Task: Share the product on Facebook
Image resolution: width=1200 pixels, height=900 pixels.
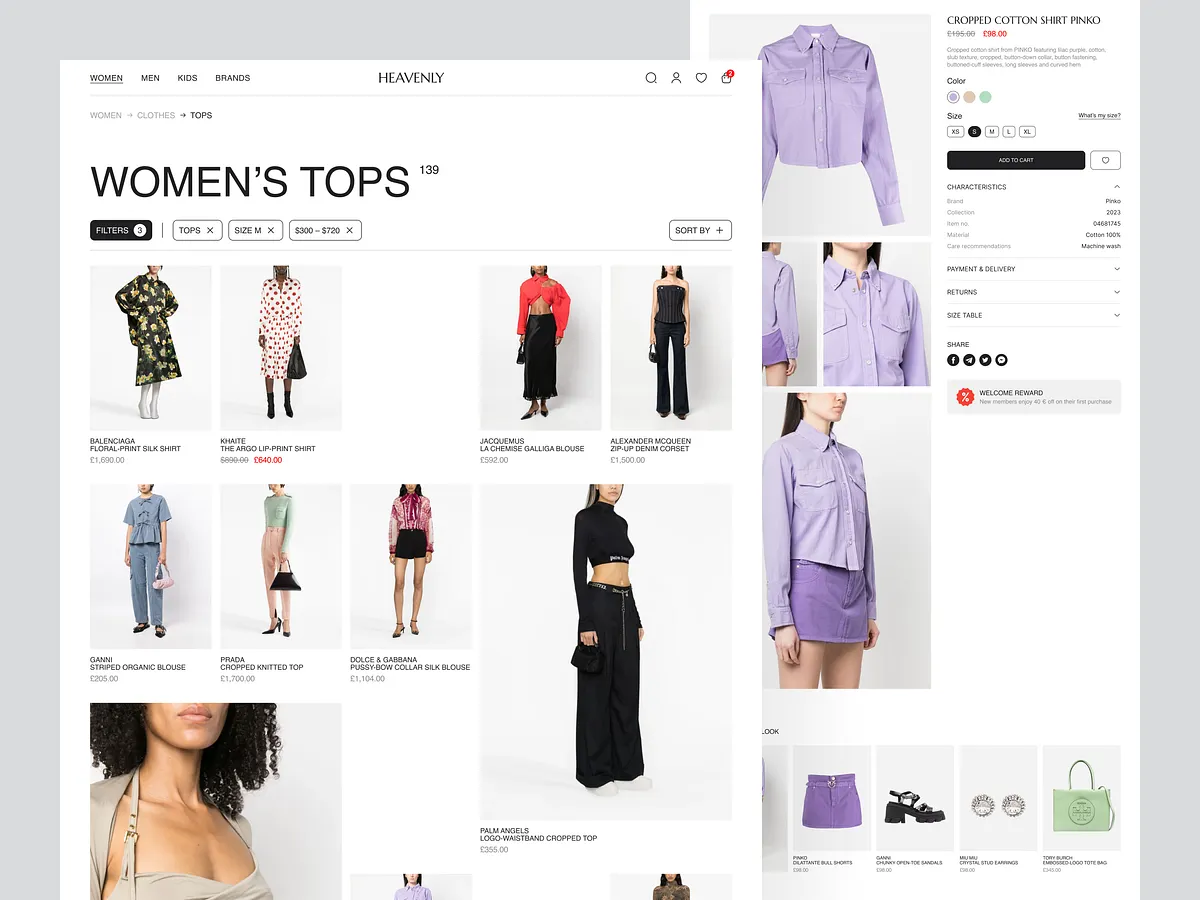Action: click(x=953, y=360)
